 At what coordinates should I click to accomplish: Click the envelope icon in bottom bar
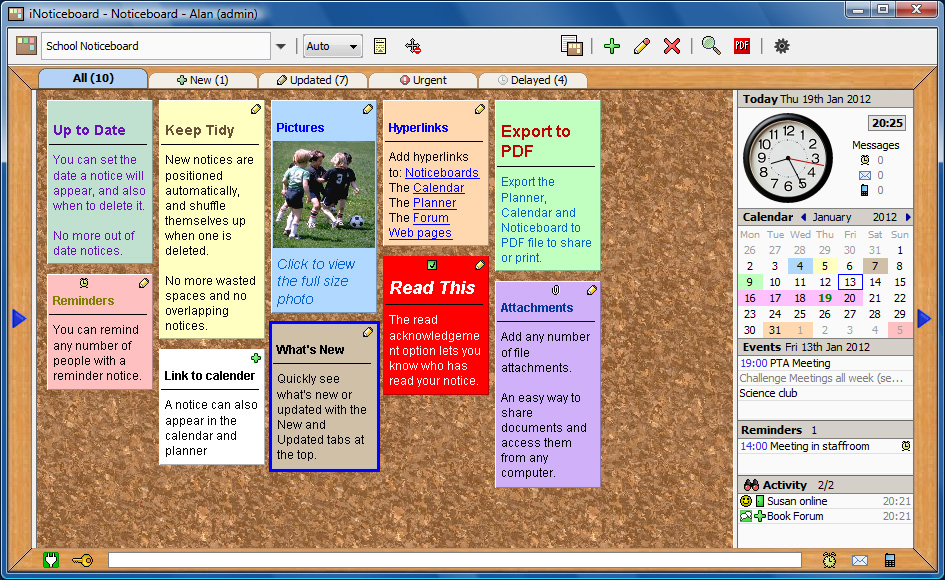tap(859, 560)
